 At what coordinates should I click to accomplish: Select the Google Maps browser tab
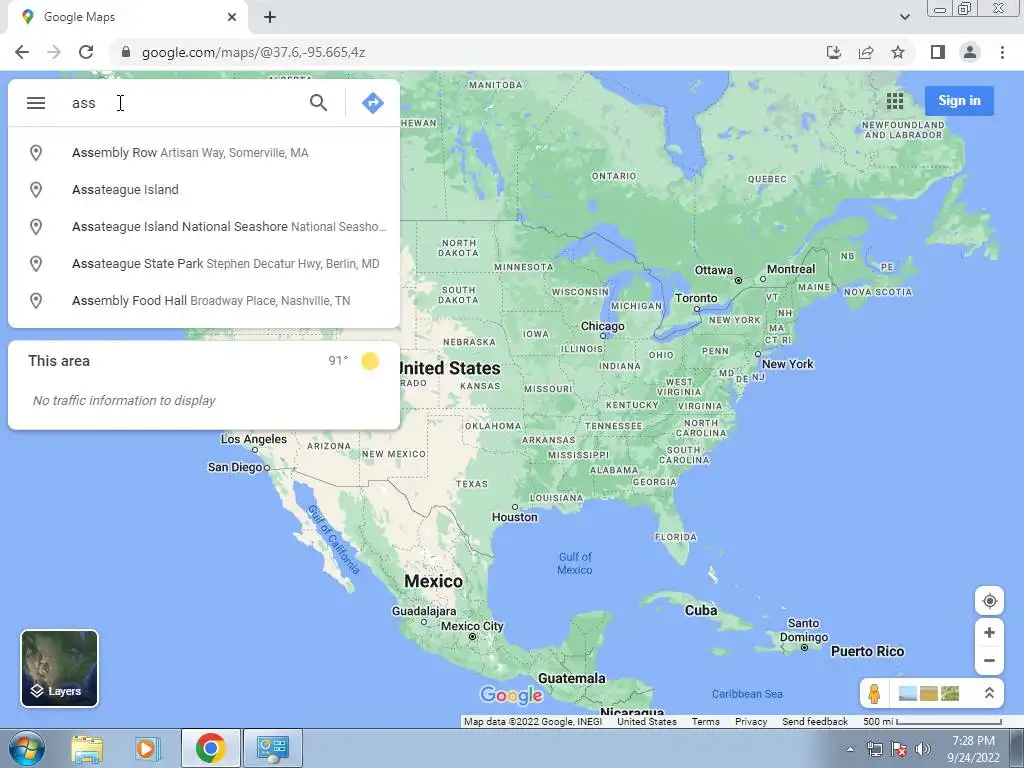(x=127, y=17)
